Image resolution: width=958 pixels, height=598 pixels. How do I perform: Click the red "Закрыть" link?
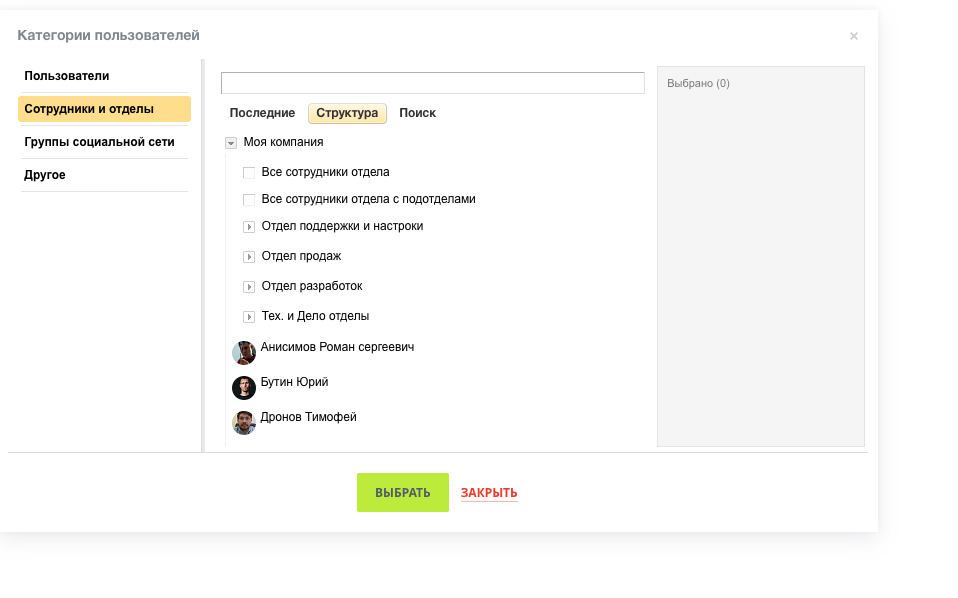(x=489, y=493)
